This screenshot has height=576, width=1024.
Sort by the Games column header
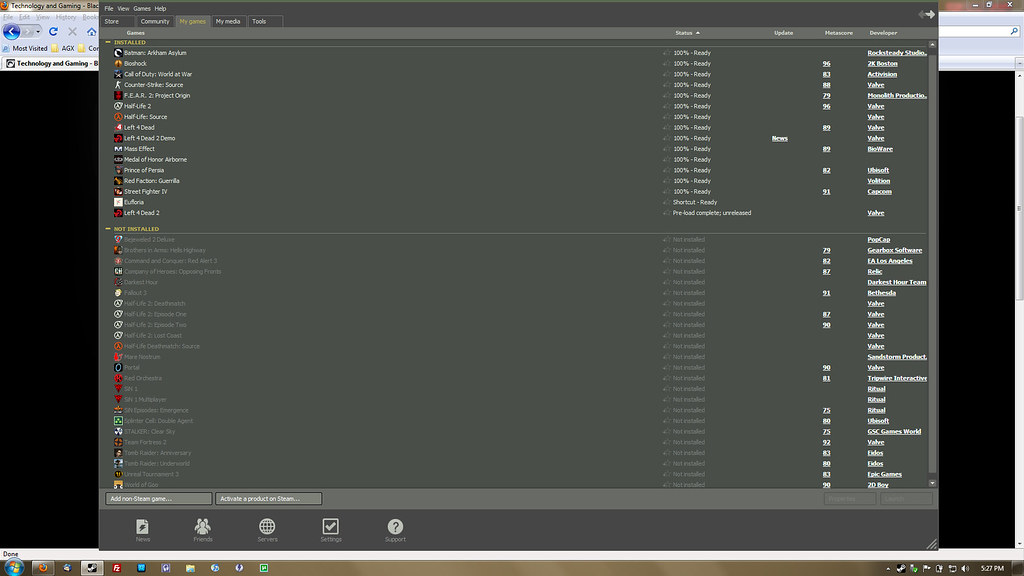(136, 33)
